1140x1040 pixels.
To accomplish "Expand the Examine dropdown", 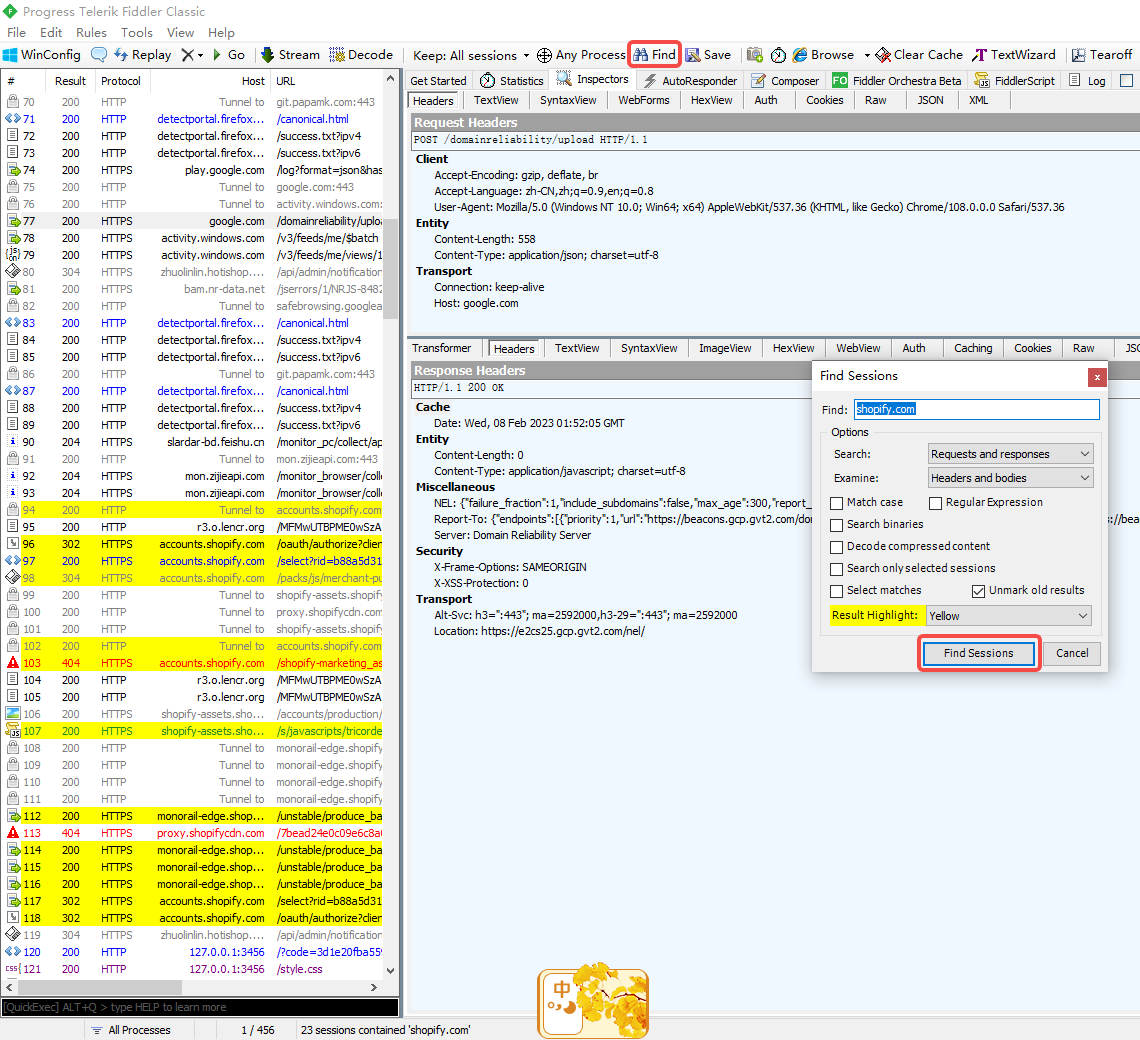I will 1010,478.
